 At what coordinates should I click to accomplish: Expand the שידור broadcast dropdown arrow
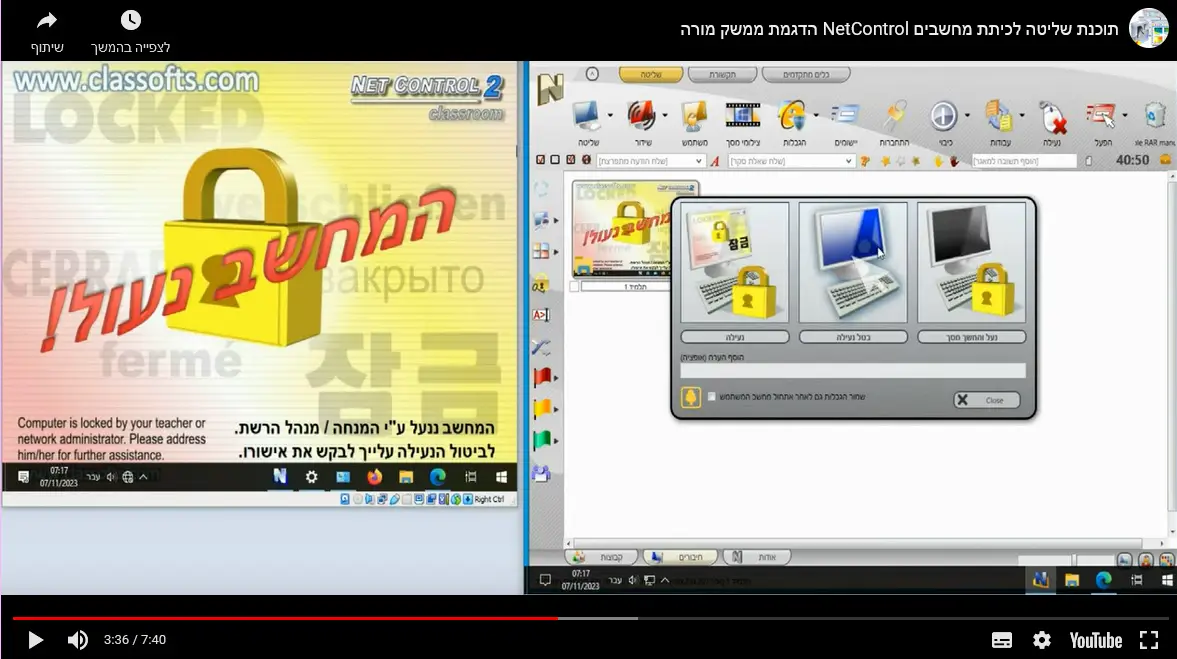(665, 116)
